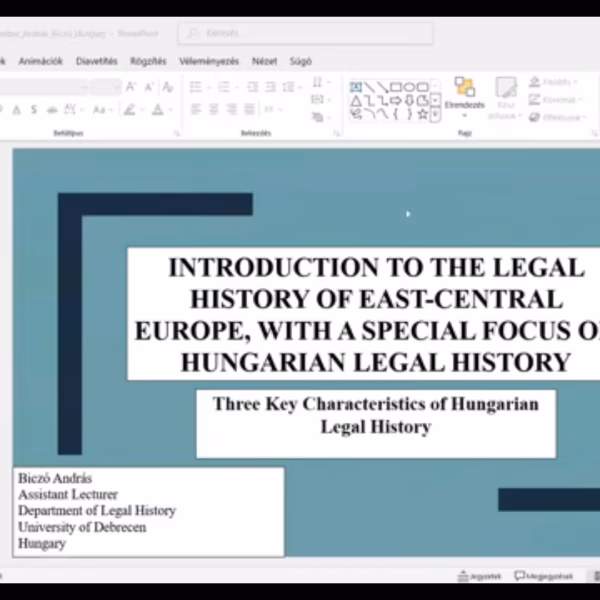Screen dimensions: 600x600
Task: Select the right block arrow shape
Action: 396,101
